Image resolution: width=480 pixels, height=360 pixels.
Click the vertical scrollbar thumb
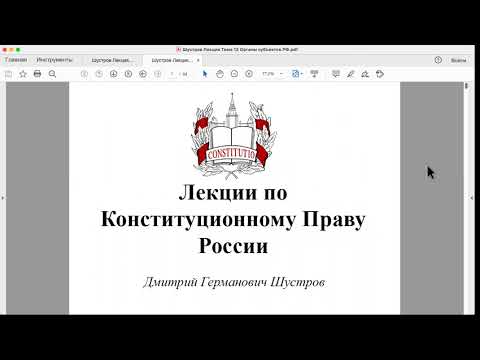[466, 86]
